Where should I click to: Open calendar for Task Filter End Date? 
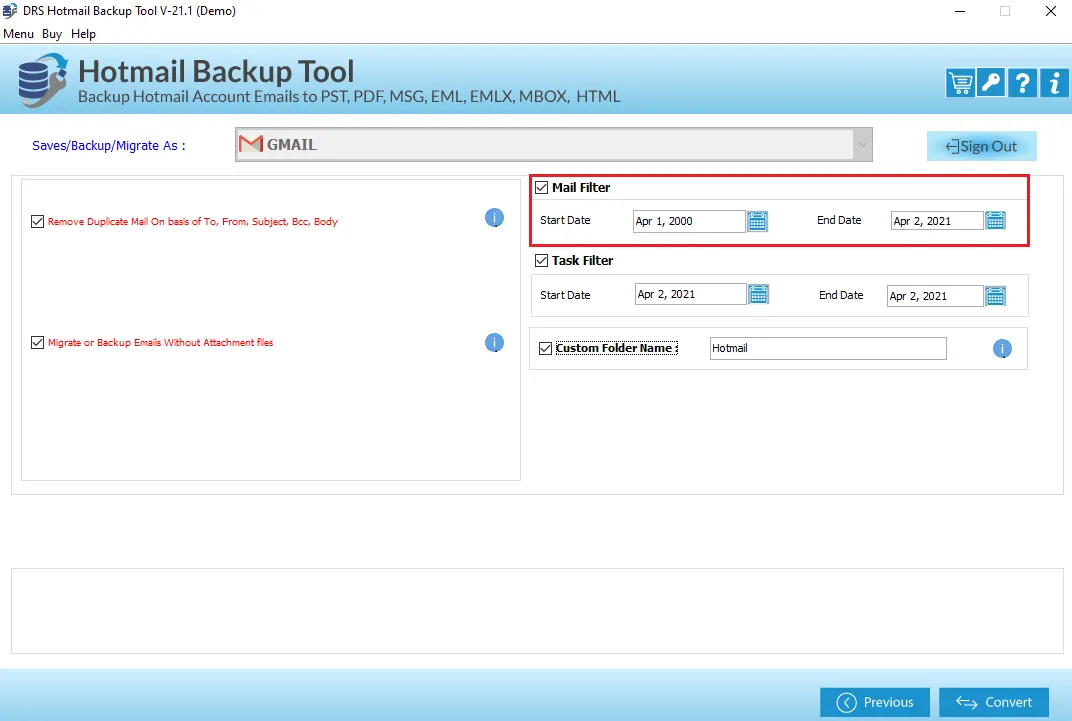pyautogui.click(x=995, y=296)
